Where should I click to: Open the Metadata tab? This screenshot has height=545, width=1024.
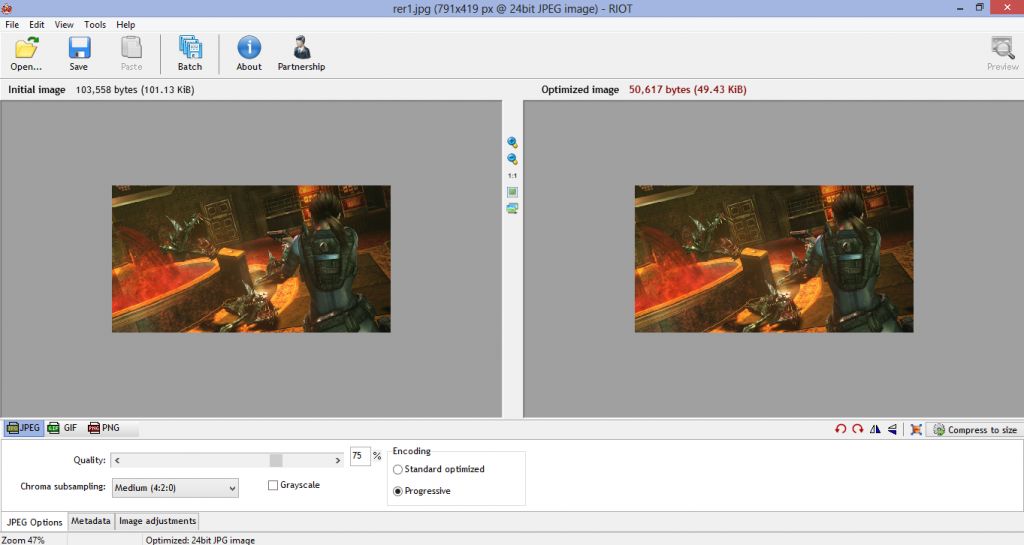[x=91, y=521]
